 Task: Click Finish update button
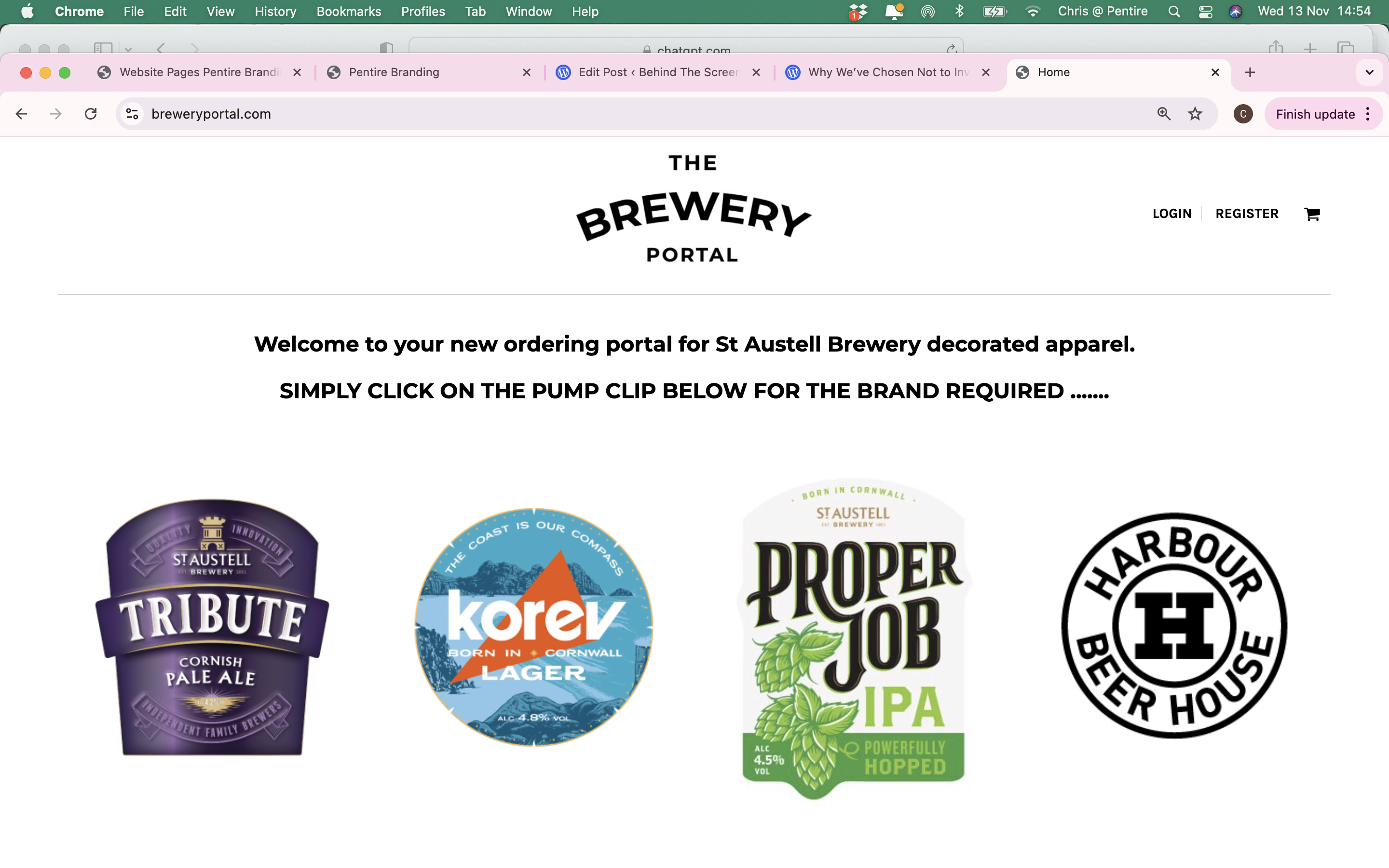click(x=1315, y=114)
